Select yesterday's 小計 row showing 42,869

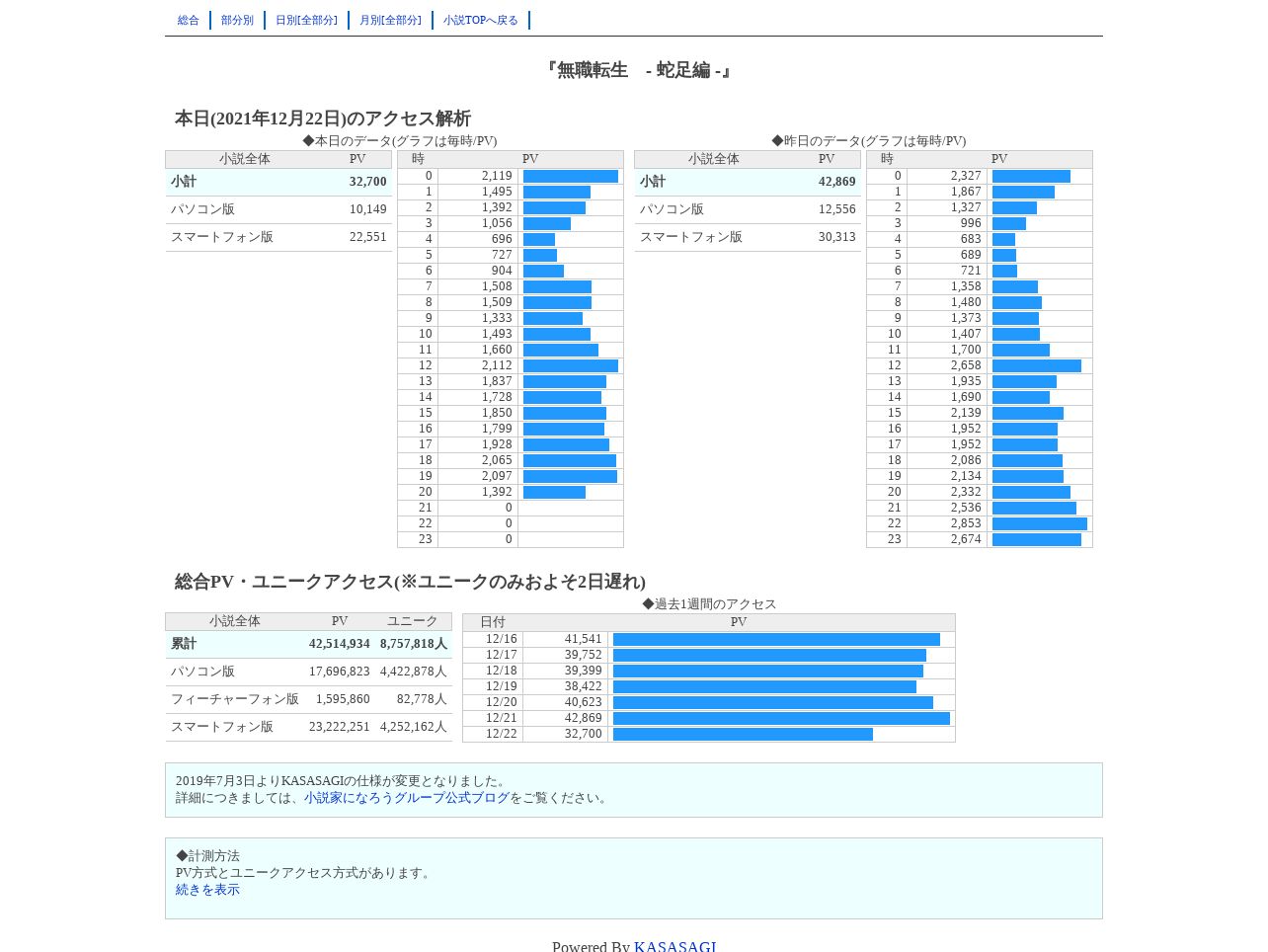(x=748, y=182)
